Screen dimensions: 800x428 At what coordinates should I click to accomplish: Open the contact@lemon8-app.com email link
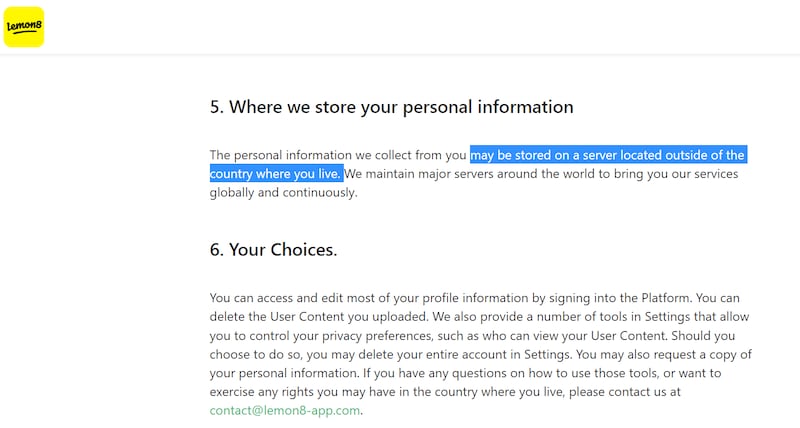tap(285, 410)
